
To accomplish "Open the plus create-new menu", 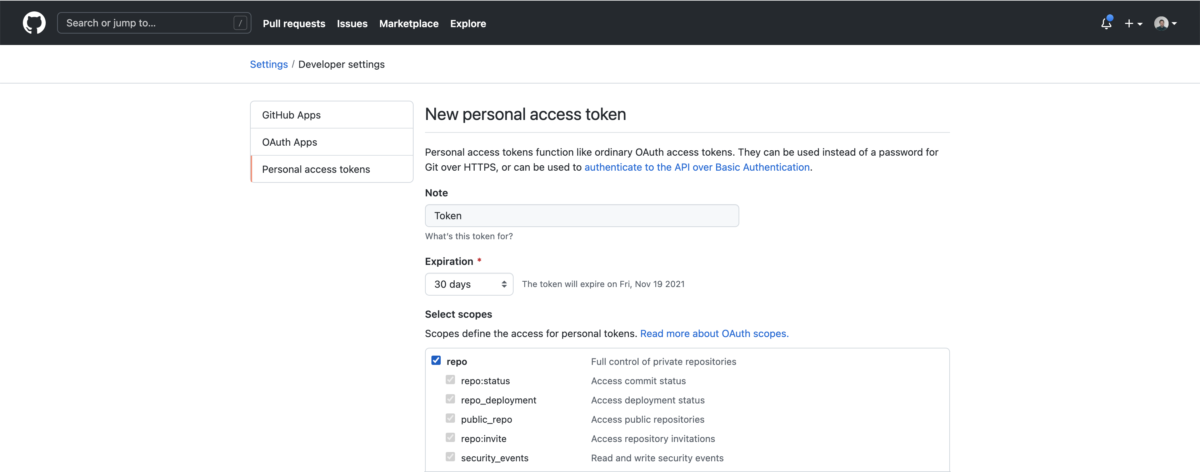I will [1132, 23].
